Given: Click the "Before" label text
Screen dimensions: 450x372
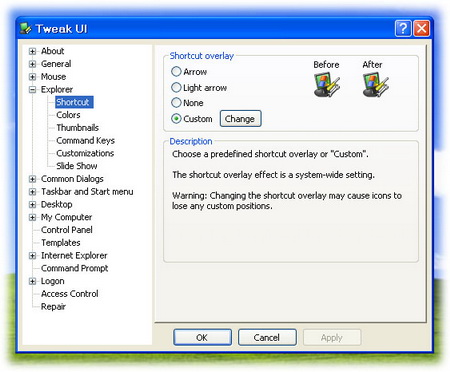Looking at the screenshot, I should pyautogui.click(x=326, y=65).
